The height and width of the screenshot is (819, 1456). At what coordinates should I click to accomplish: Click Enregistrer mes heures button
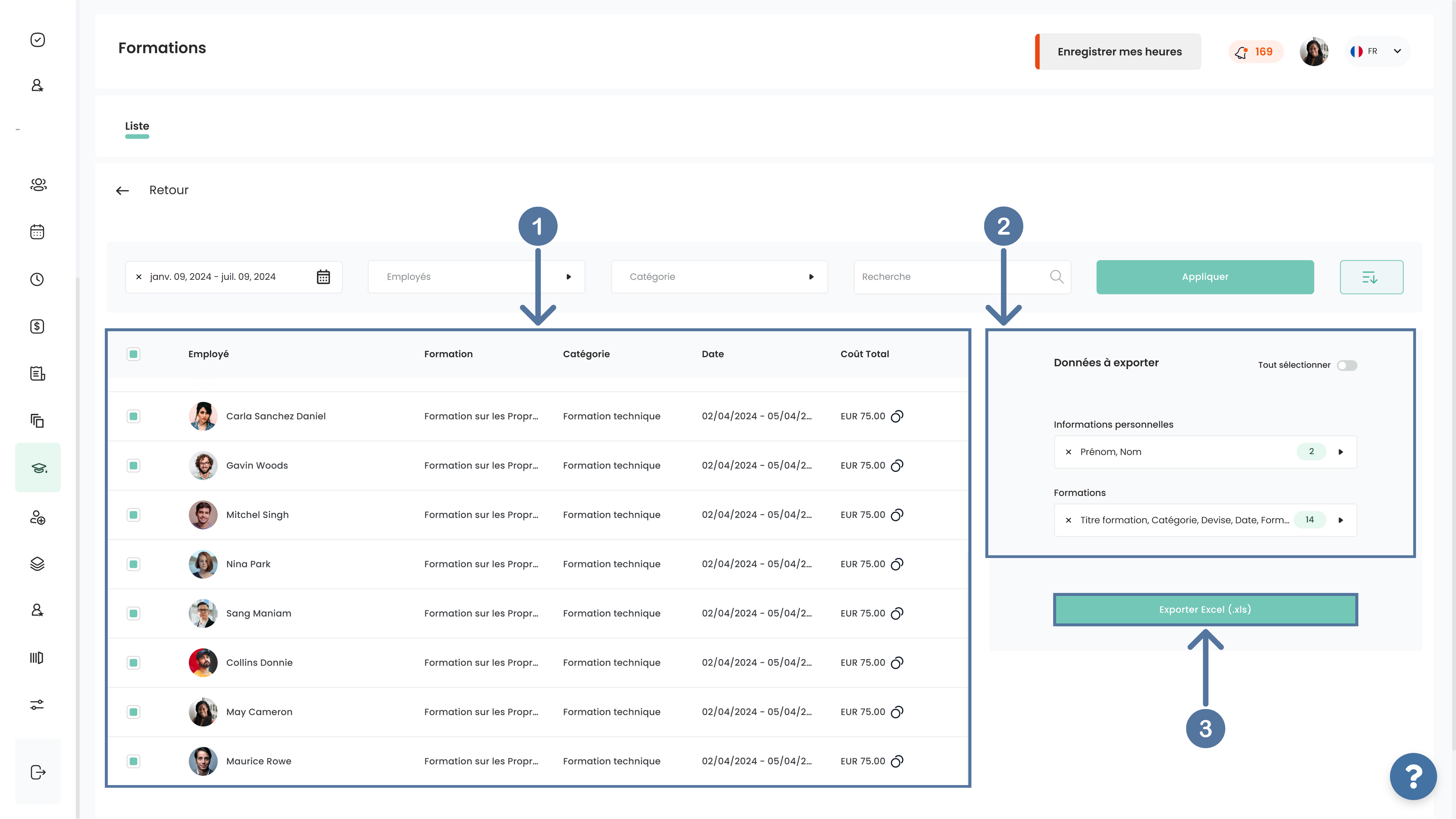point(1118,51)
